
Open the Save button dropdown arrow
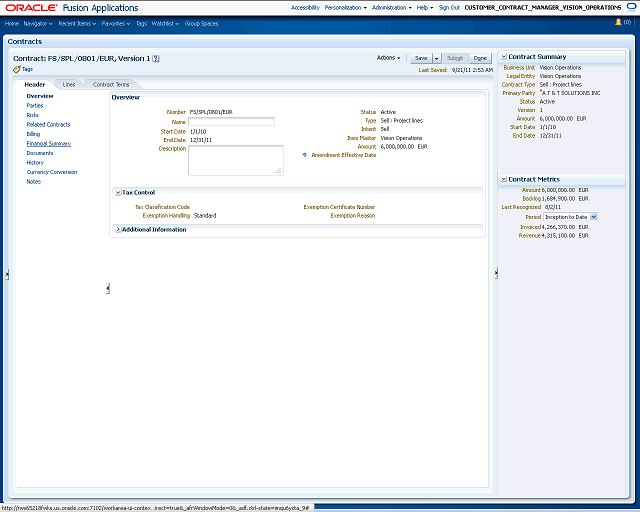pos(436,58)
